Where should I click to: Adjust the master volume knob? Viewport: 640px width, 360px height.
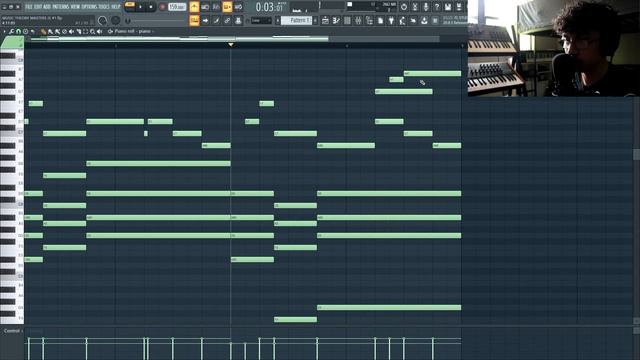point(102,20)
